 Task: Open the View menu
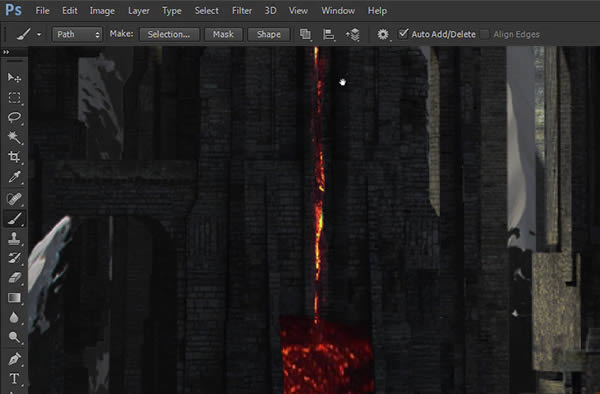(x=298, y=11)
